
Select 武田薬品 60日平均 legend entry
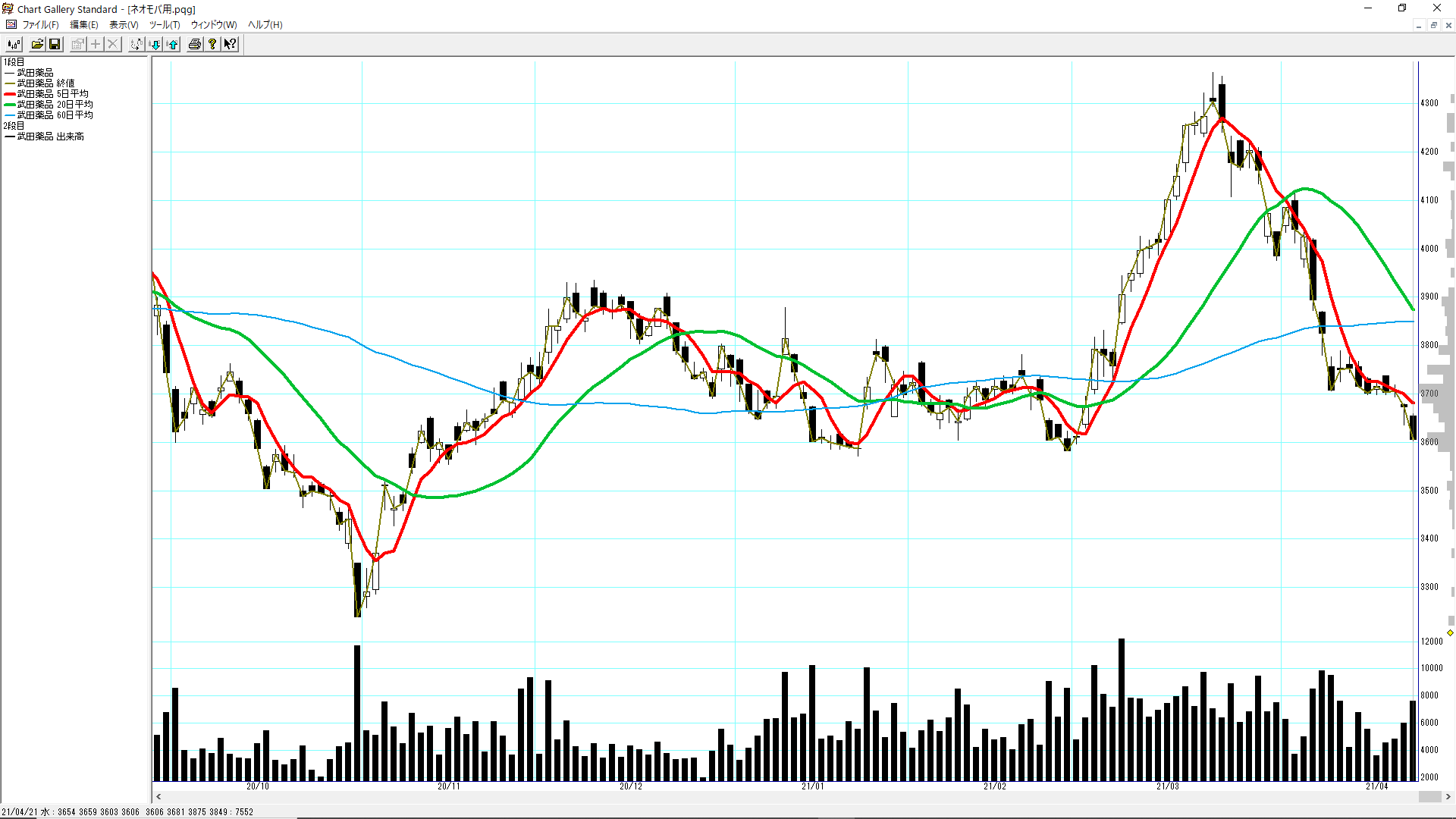pos(55,115)
